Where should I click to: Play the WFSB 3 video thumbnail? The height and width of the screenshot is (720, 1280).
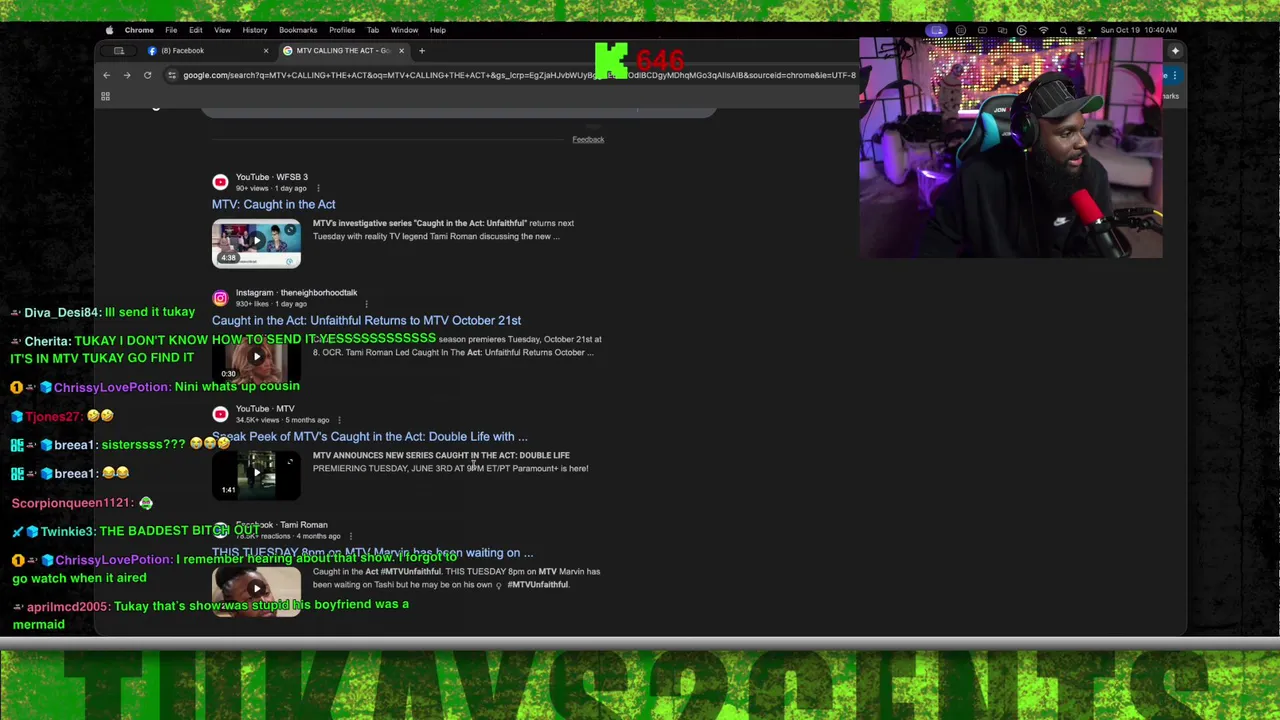click(x=256, y=244)
